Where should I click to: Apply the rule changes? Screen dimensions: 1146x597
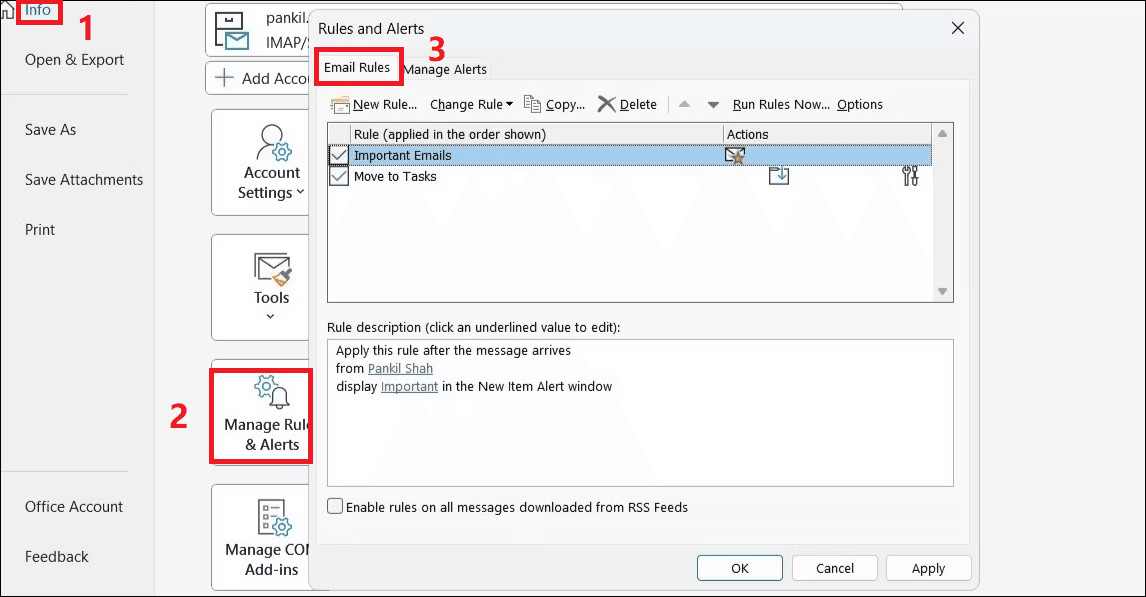(x=928, y=567)
